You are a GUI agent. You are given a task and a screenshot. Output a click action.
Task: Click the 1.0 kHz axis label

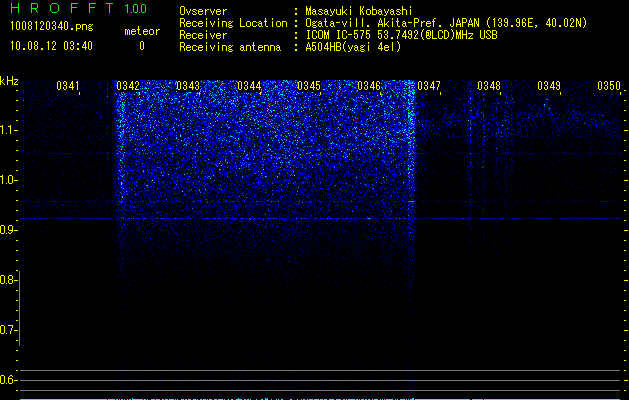coord(7,180)
